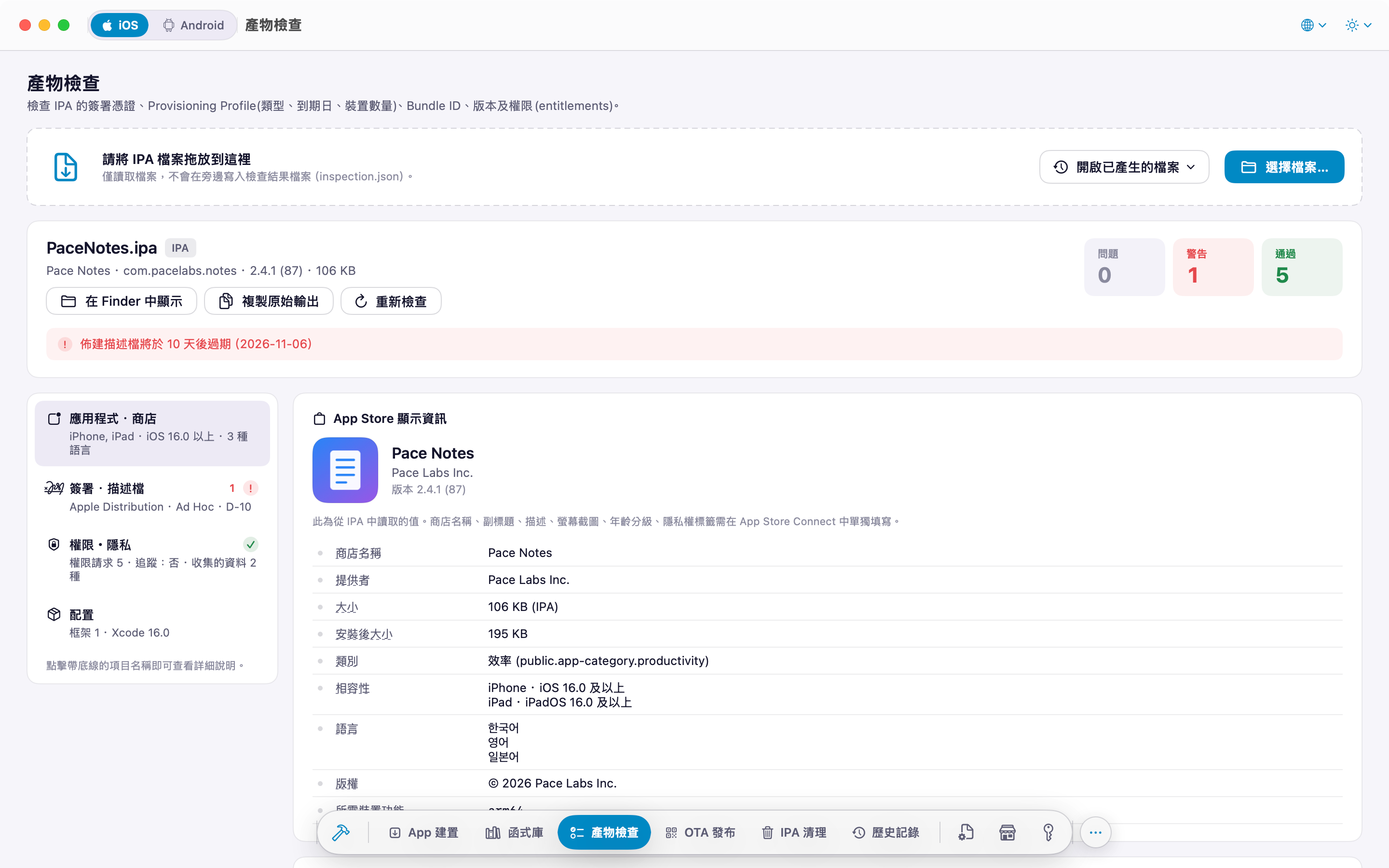Click 在 Finder 中顯示 button

(122, 301)
